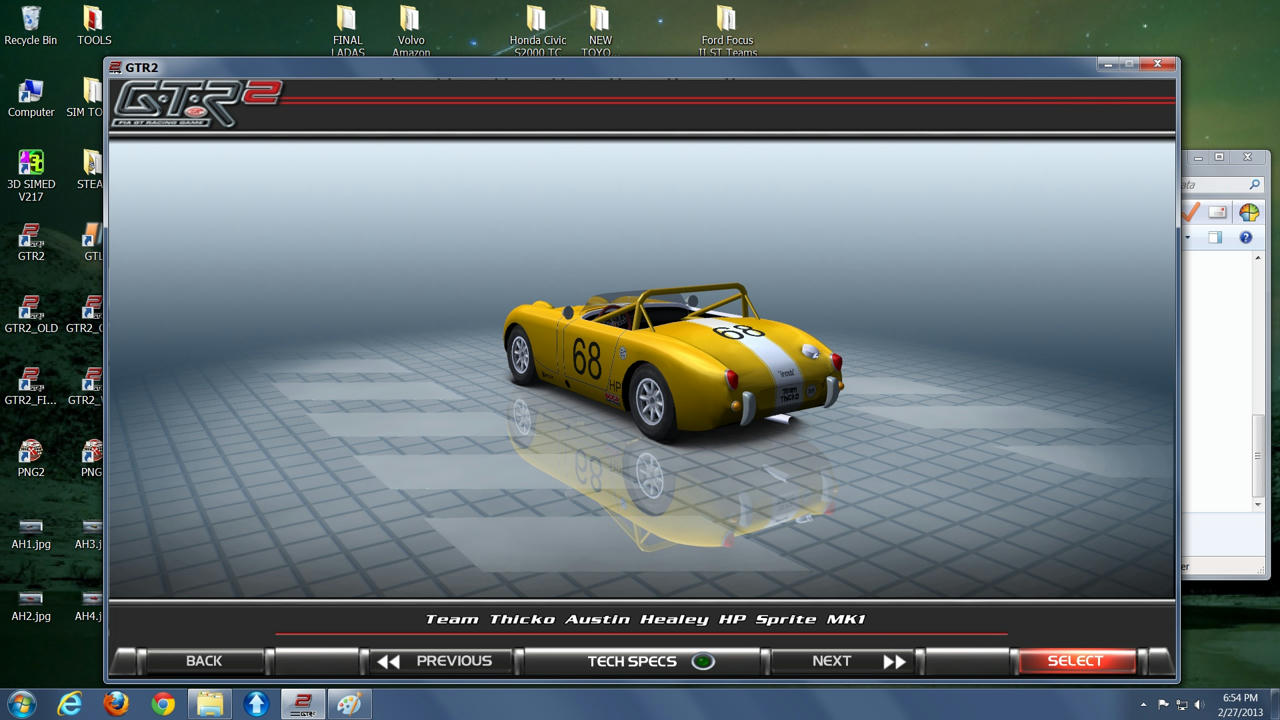Click the yellow Austin Healey car preview
This screenshot has width=1280, height=720.
coord(672,363)
